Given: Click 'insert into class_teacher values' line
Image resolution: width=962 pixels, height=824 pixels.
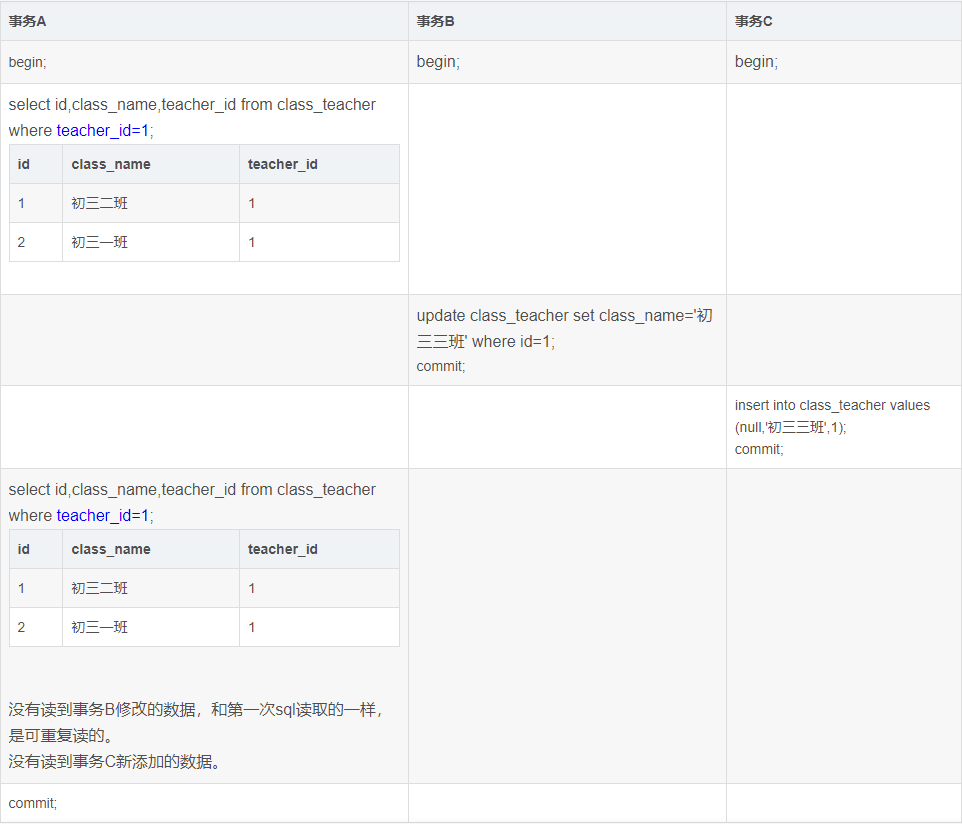Looking at the screenshot, I should pos(832,406).
